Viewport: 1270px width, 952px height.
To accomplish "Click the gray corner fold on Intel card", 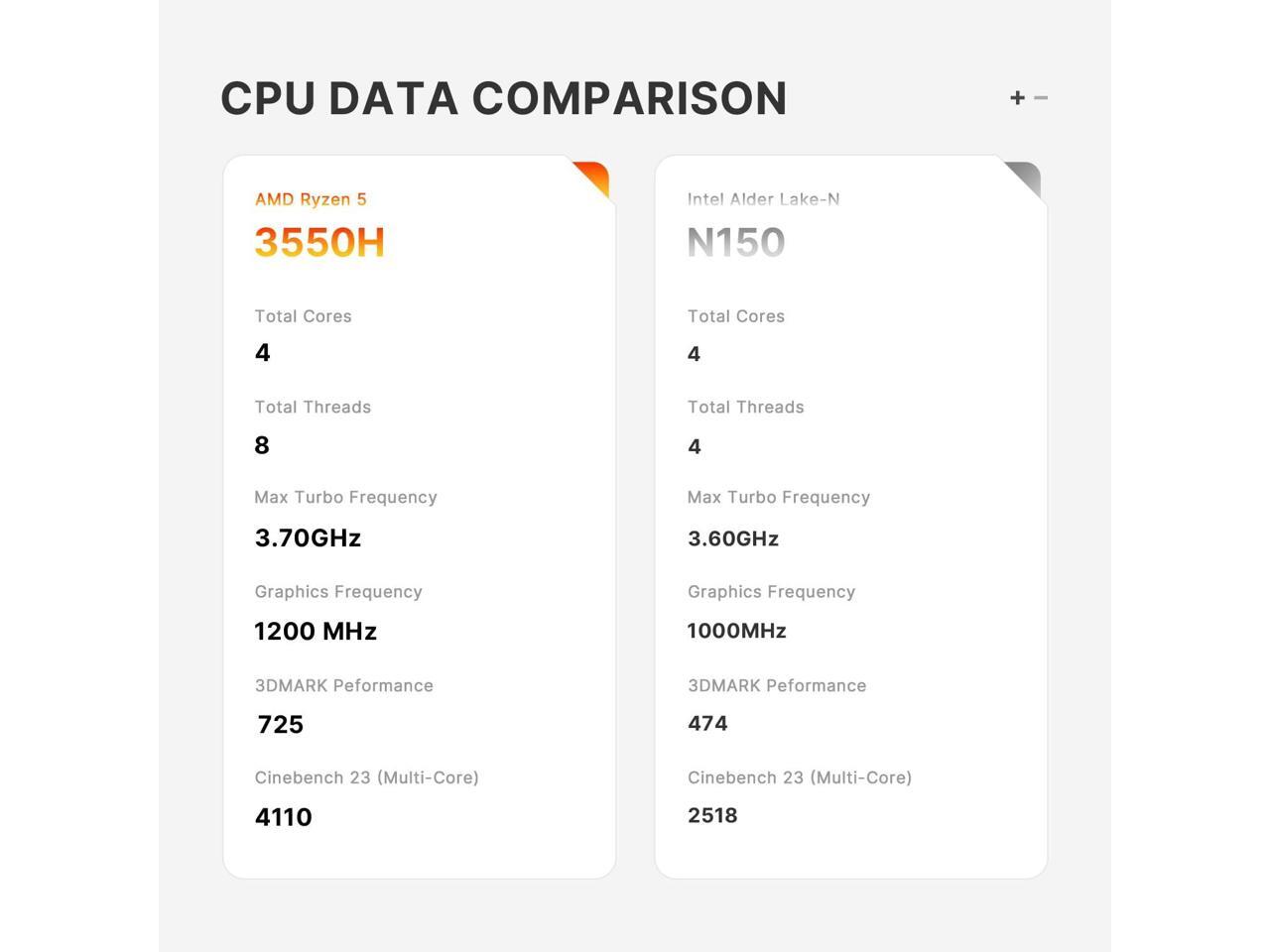I will click(x=1026, y=177).
